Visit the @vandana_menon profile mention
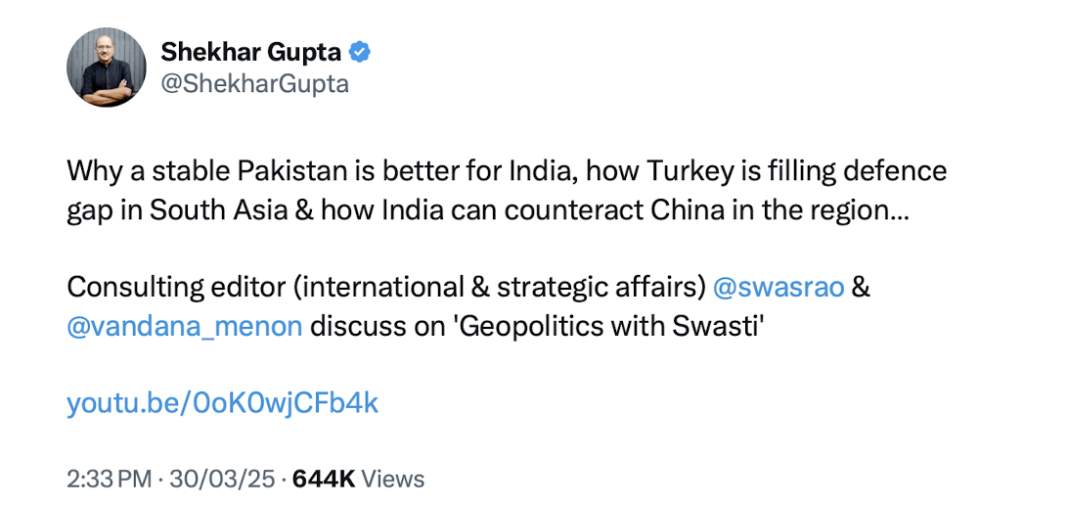Image resolution: width=1068 pixels, height=505 pixels. (x=184, y=326)
